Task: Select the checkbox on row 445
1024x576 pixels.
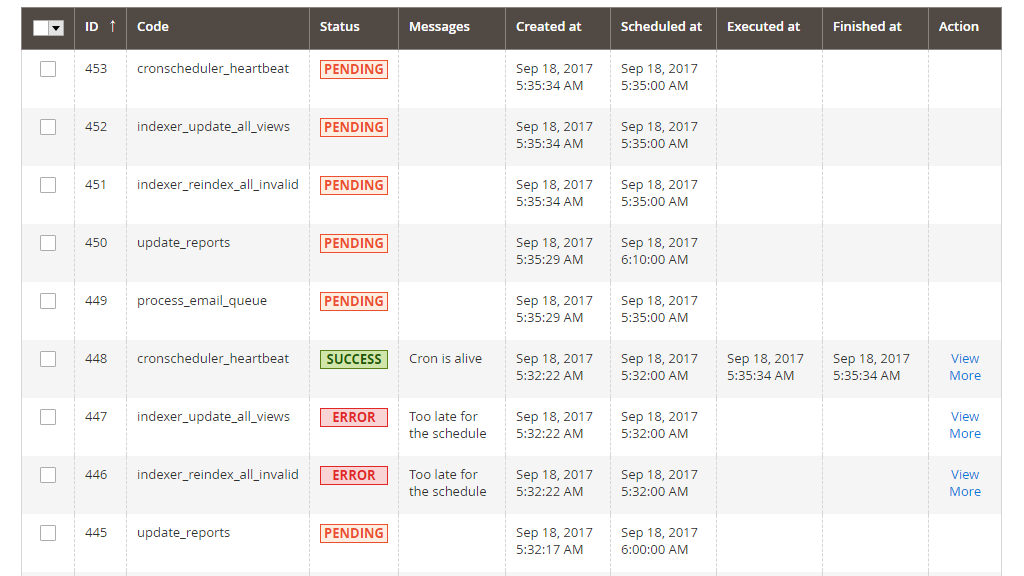Action: pos(47,533)
